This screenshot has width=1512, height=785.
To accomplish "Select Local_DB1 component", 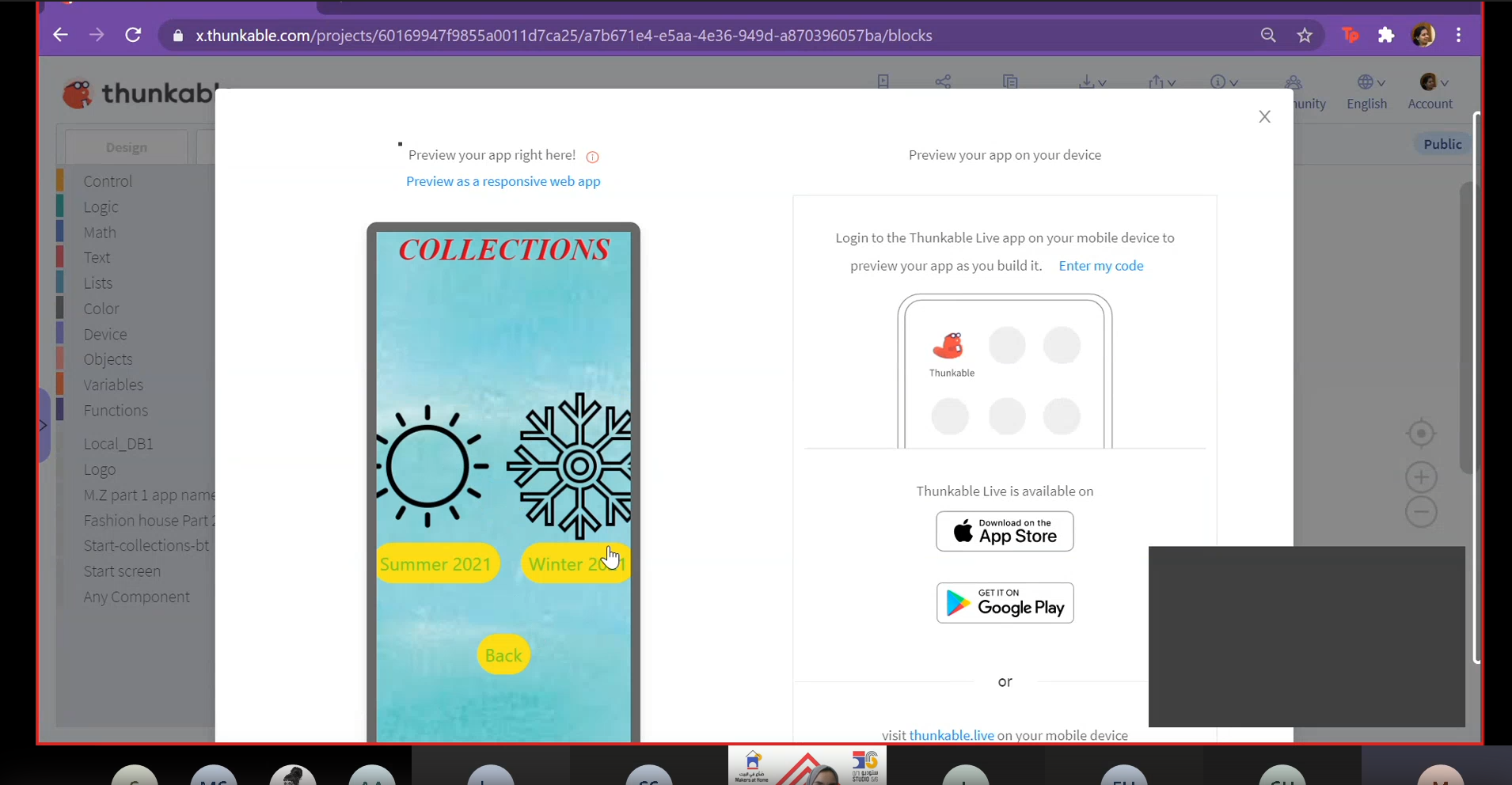I will click(119, 444).
